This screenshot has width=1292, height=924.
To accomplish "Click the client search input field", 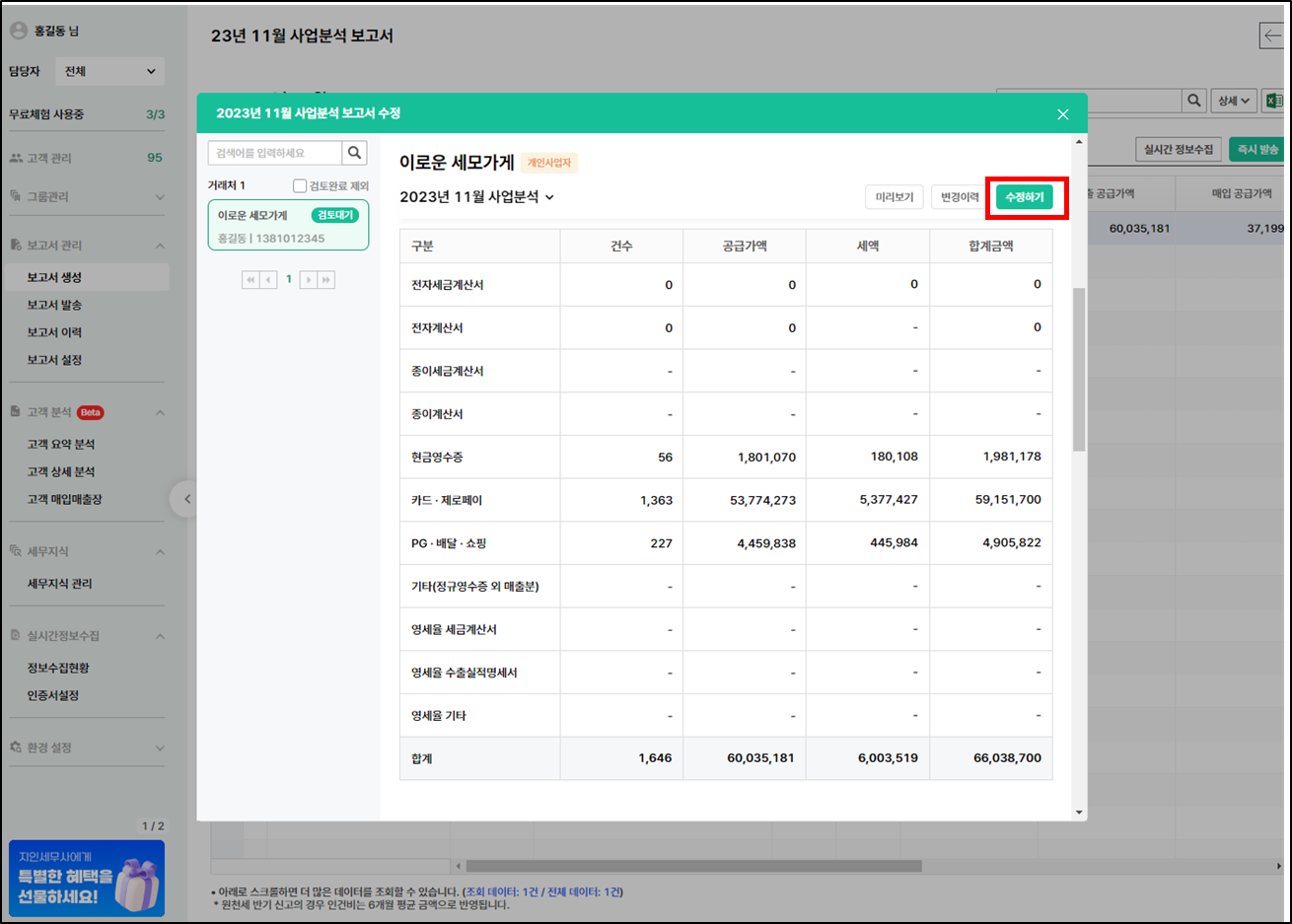I will (275, 153).
